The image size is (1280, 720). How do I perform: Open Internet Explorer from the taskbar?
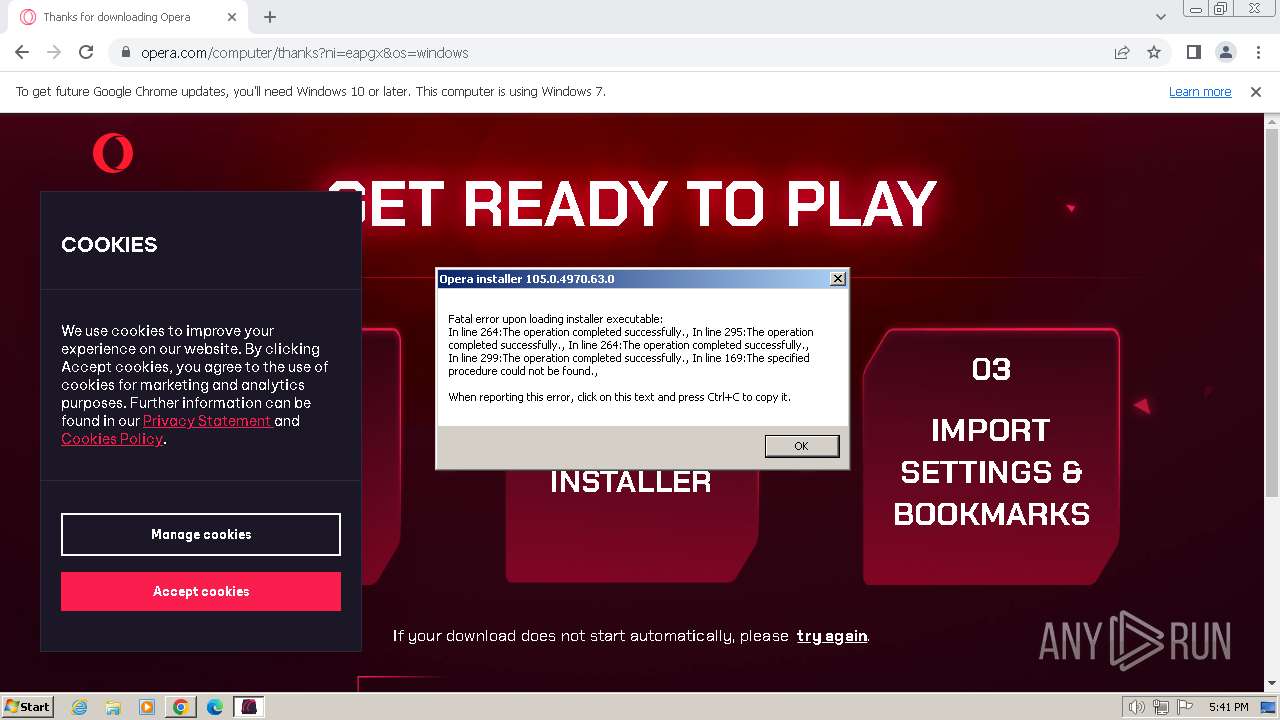click(x=79, y=707)
